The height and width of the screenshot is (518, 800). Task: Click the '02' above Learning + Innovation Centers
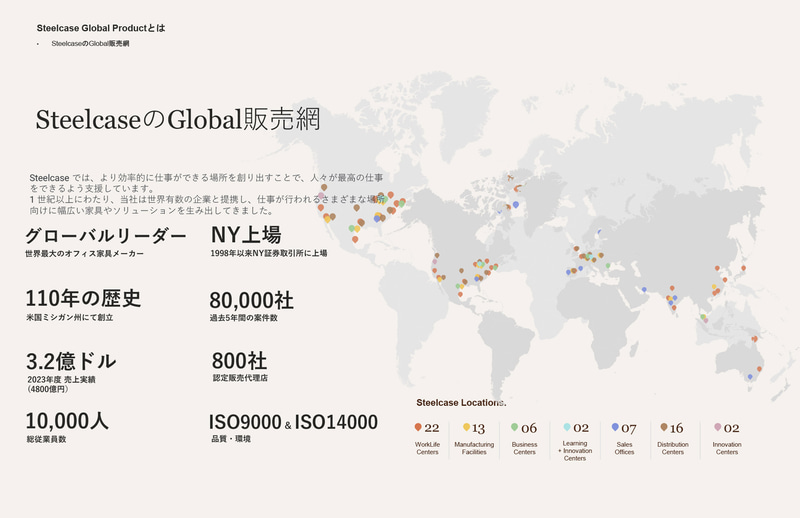pyautogui.click(x=581, y=428)
